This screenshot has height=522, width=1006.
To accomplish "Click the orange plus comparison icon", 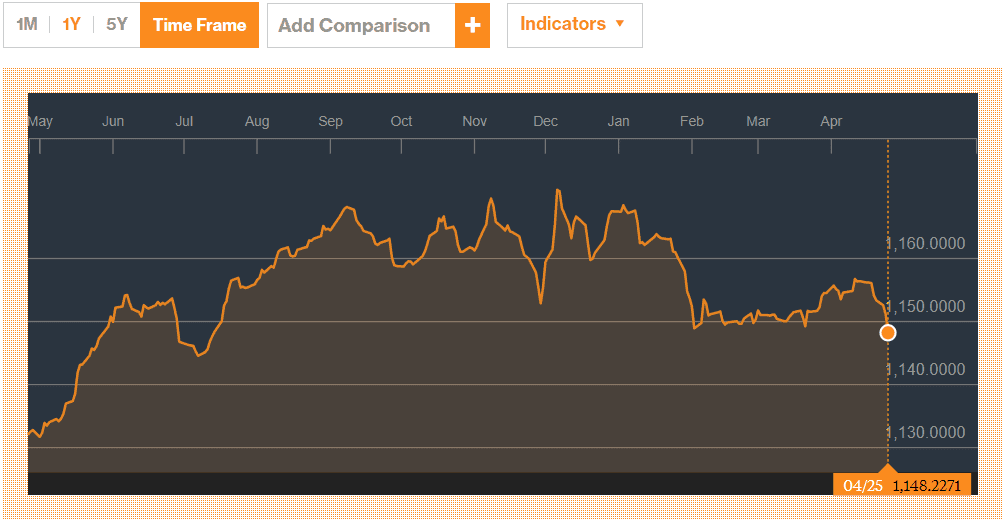I will (x=472, y=26).
